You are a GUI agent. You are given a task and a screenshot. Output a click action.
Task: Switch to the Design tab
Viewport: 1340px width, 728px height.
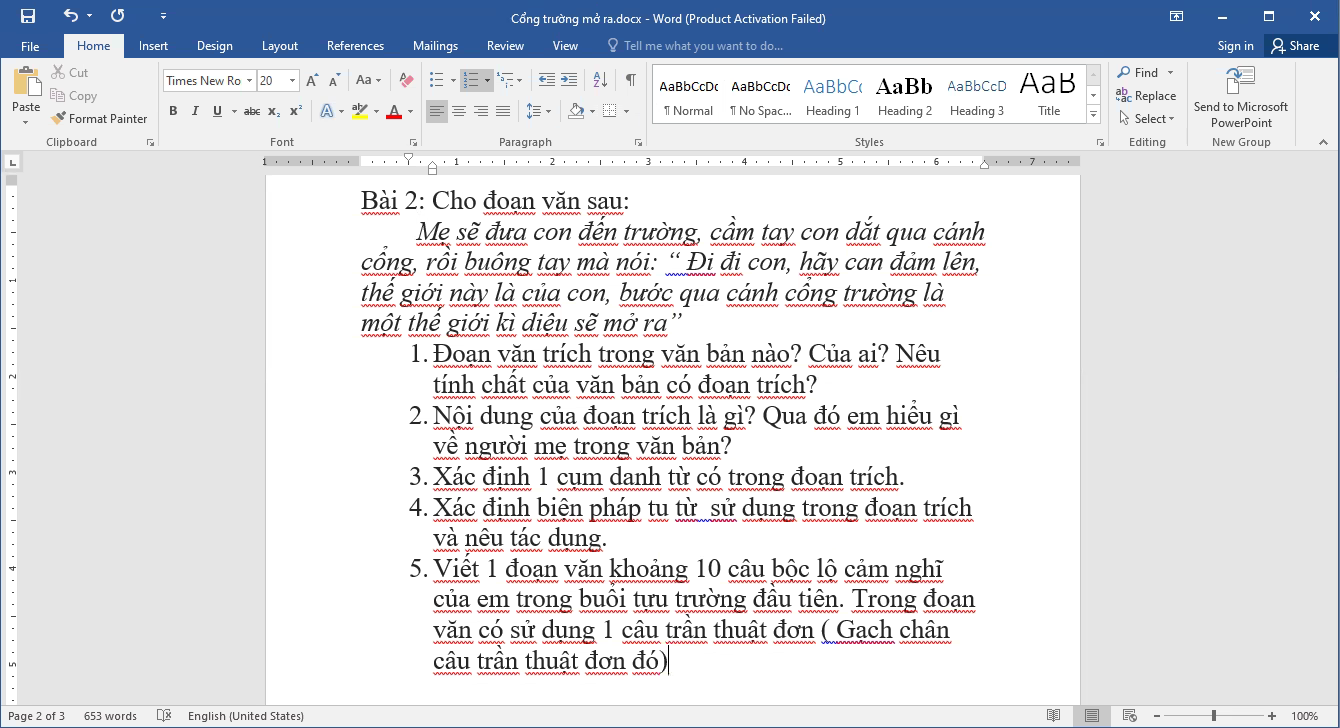pyautogui.click(x=214, y=46)
